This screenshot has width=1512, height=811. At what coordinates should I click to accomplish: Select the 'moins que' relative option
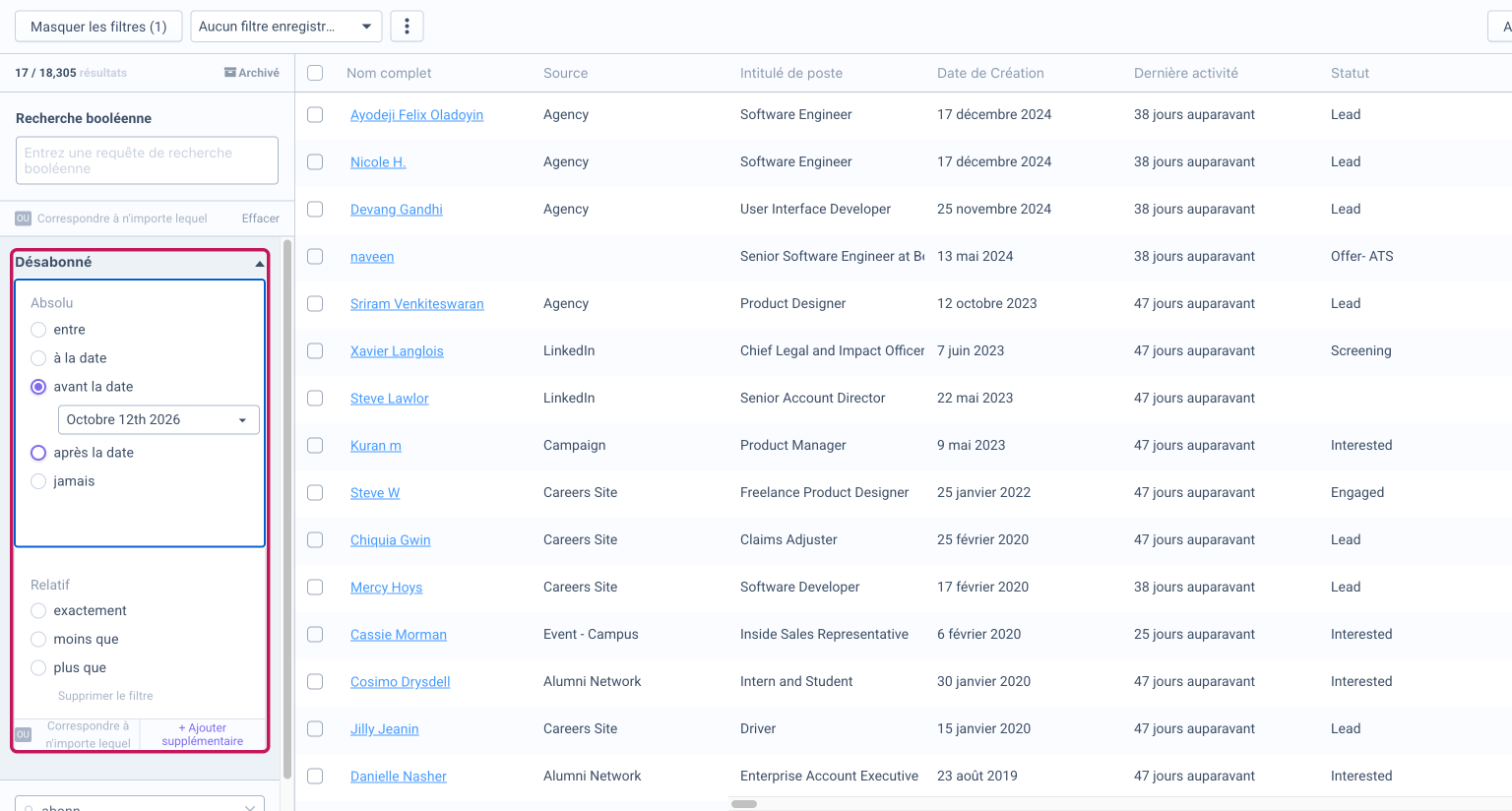tap(38, 639)
